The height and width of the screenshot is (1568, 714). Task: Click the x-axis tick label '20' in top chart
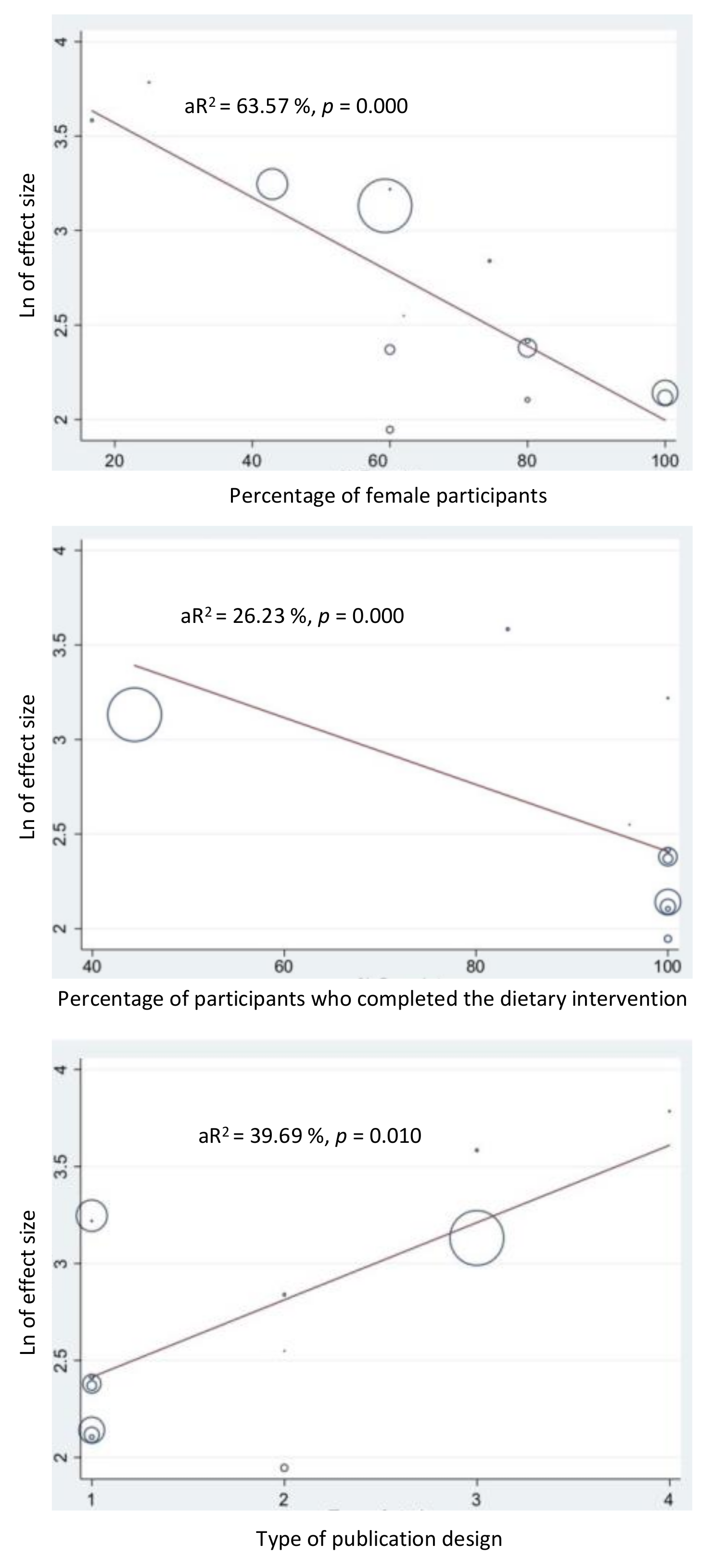pyautogui.click(x=114, y=461)
